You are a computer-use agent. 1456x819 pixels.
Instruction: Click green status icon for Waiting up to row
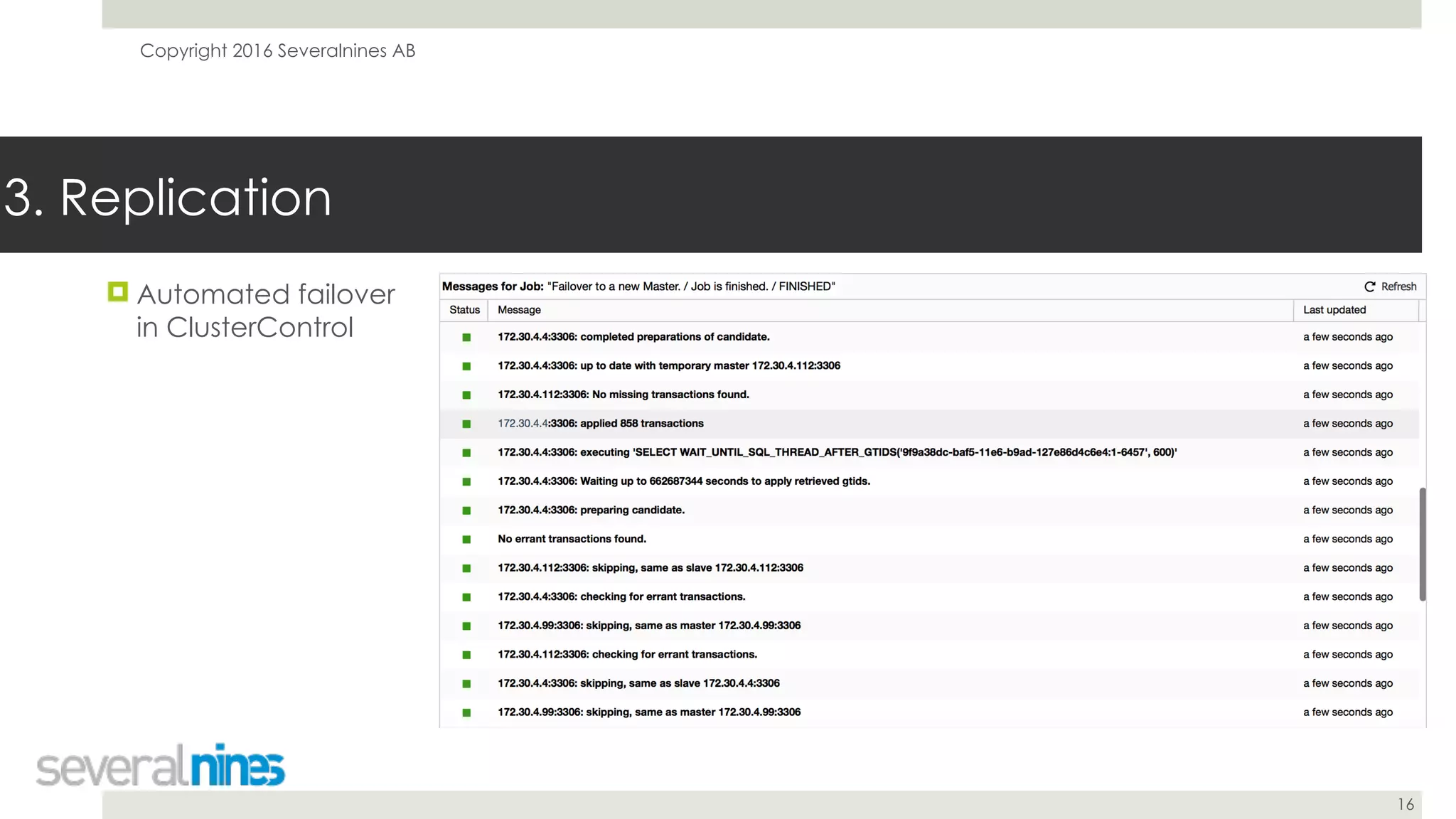tap(466, 481)
